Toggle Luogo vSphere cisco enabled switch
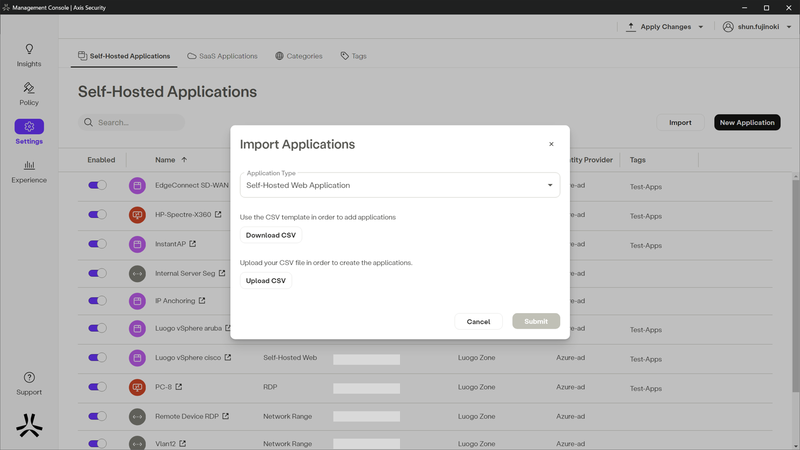 pyautogui.click(x=97, y=357)
